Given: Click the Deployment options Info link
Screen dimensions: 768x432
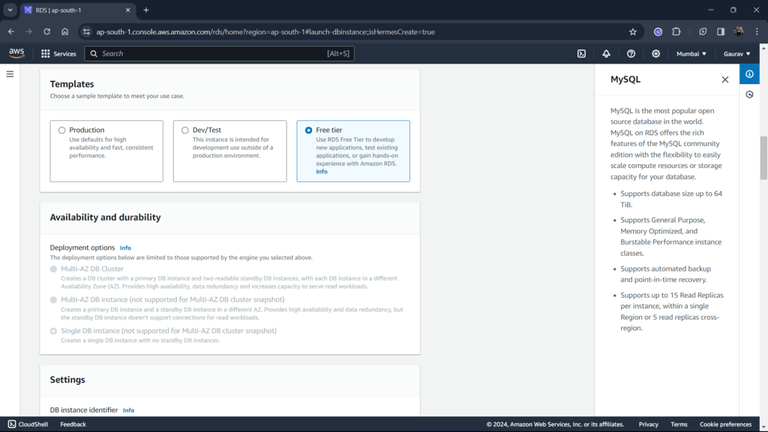Looking at the screenshot, I should pos(125,248).
